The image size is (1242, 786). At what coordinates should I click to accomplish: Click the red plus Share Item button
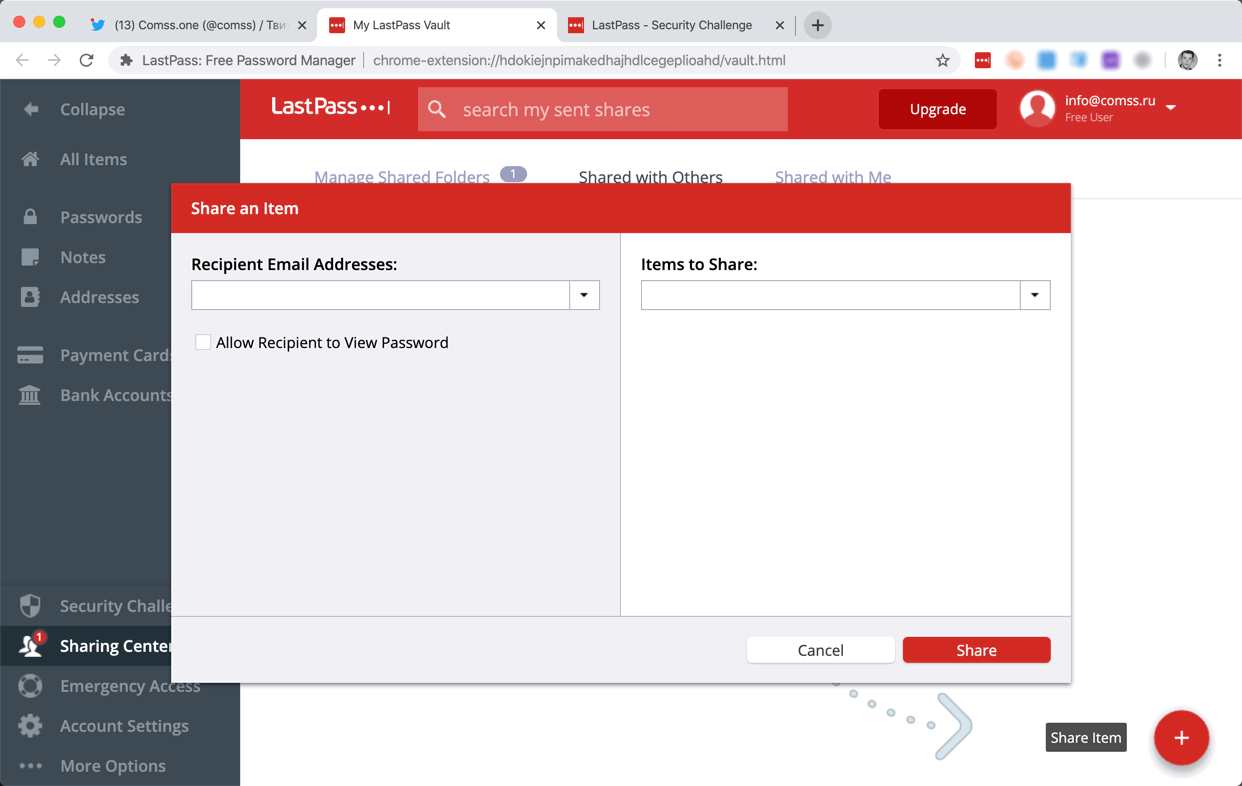[x=1181, y=738]
